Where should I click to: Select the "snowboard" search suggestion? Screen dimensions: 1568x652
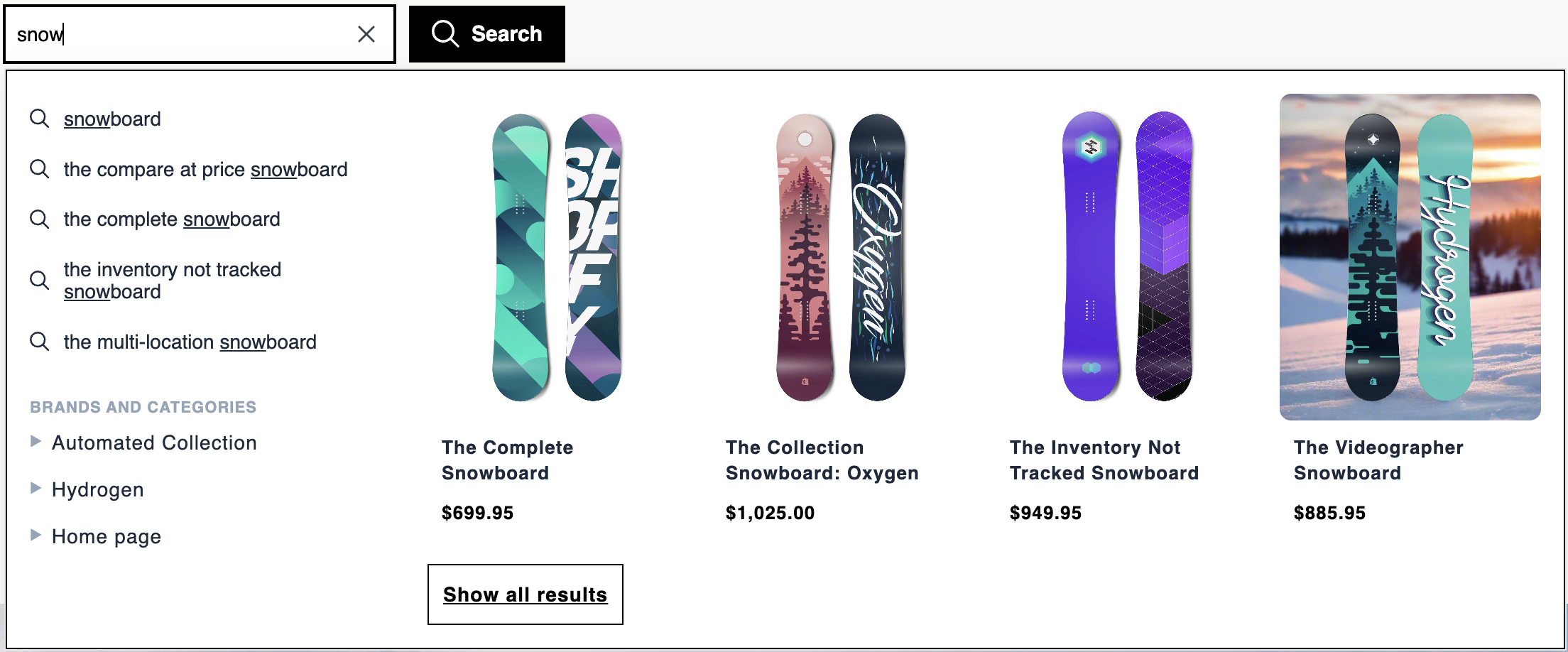pos(111,119)
